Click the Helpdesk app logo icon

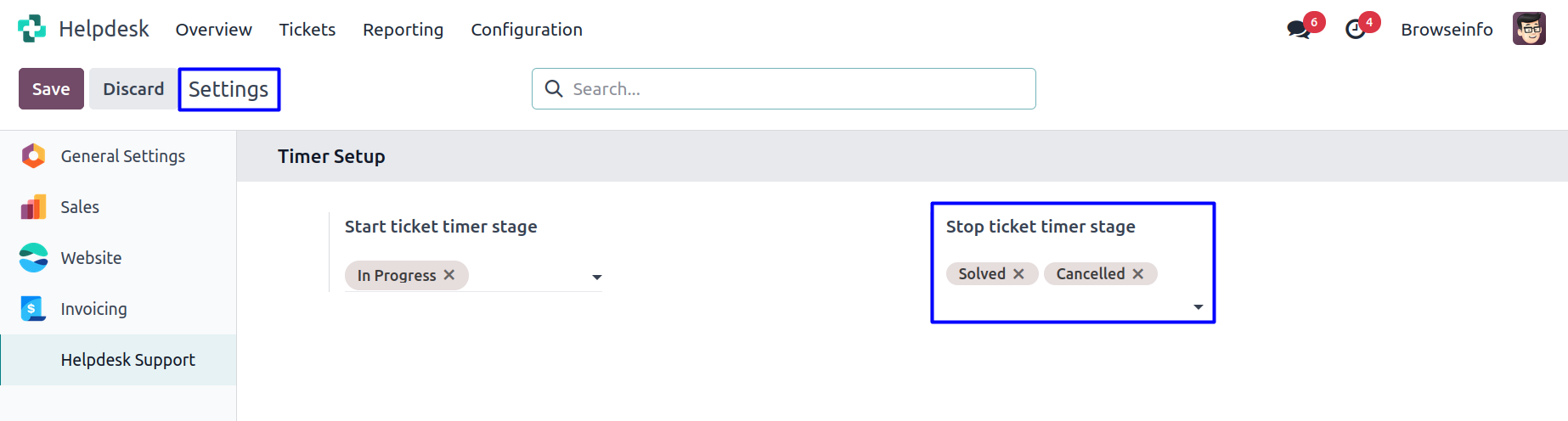coord(32,29)
